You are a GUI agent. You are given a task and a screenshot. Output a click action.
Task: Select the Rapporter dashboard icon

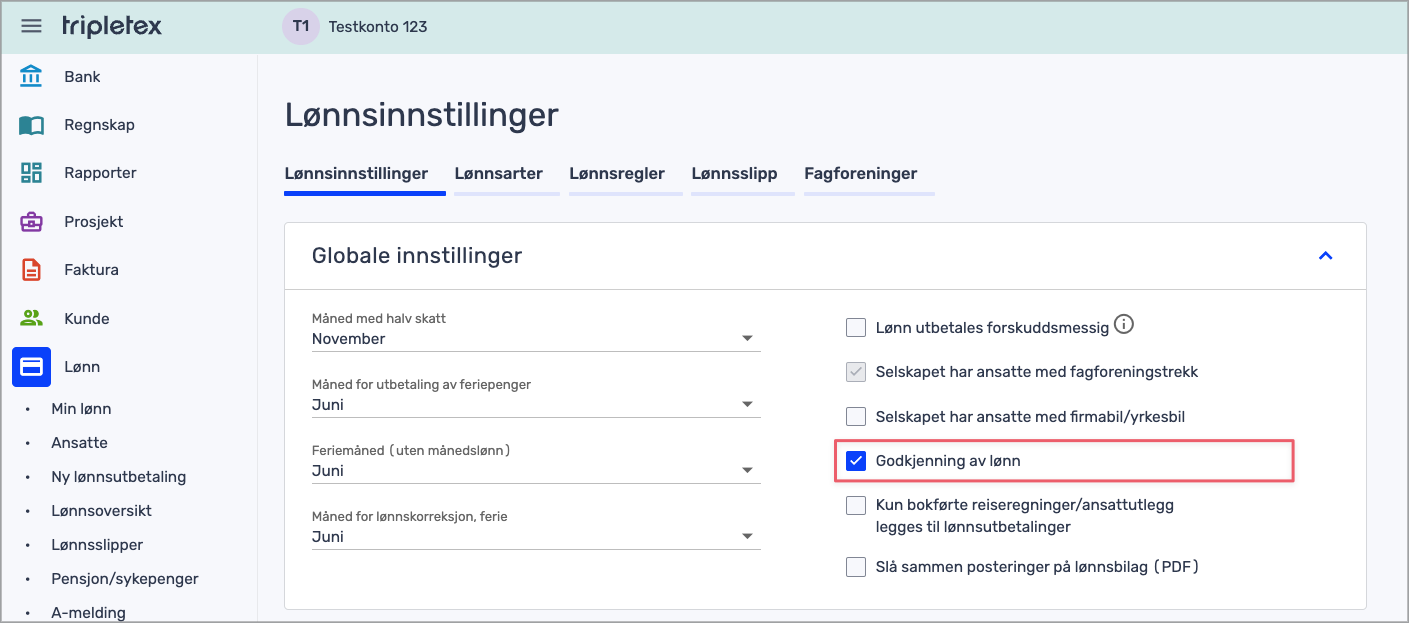31,173
